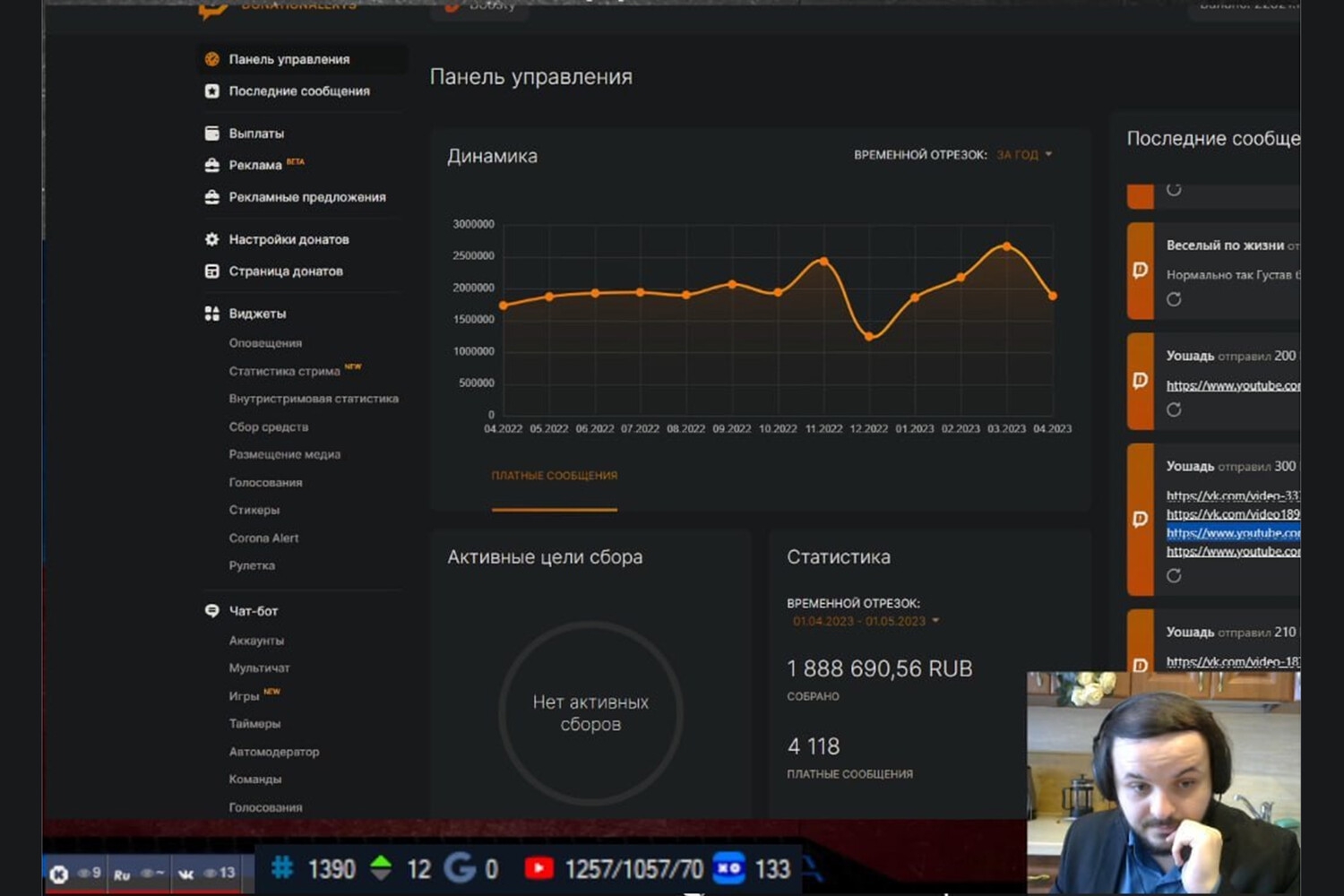Image resolution: width=1344 pixels, height=896 pixels.
Task: Open Стикеры widget
Action: coord(254,510)
